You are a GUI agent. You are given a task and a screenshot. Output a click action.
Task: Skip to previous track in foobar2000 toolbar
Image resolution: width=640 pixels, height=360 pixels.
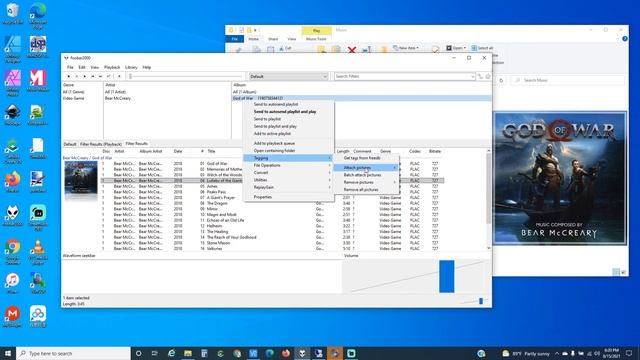click(x=93, y=76)
